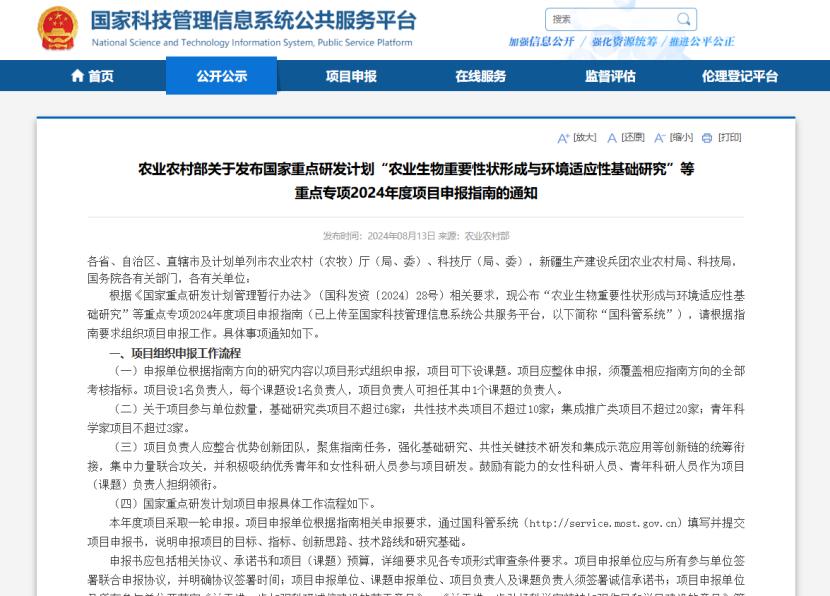
Task: Switch to the 项目申报 menu item
Action: pos(351,76)
